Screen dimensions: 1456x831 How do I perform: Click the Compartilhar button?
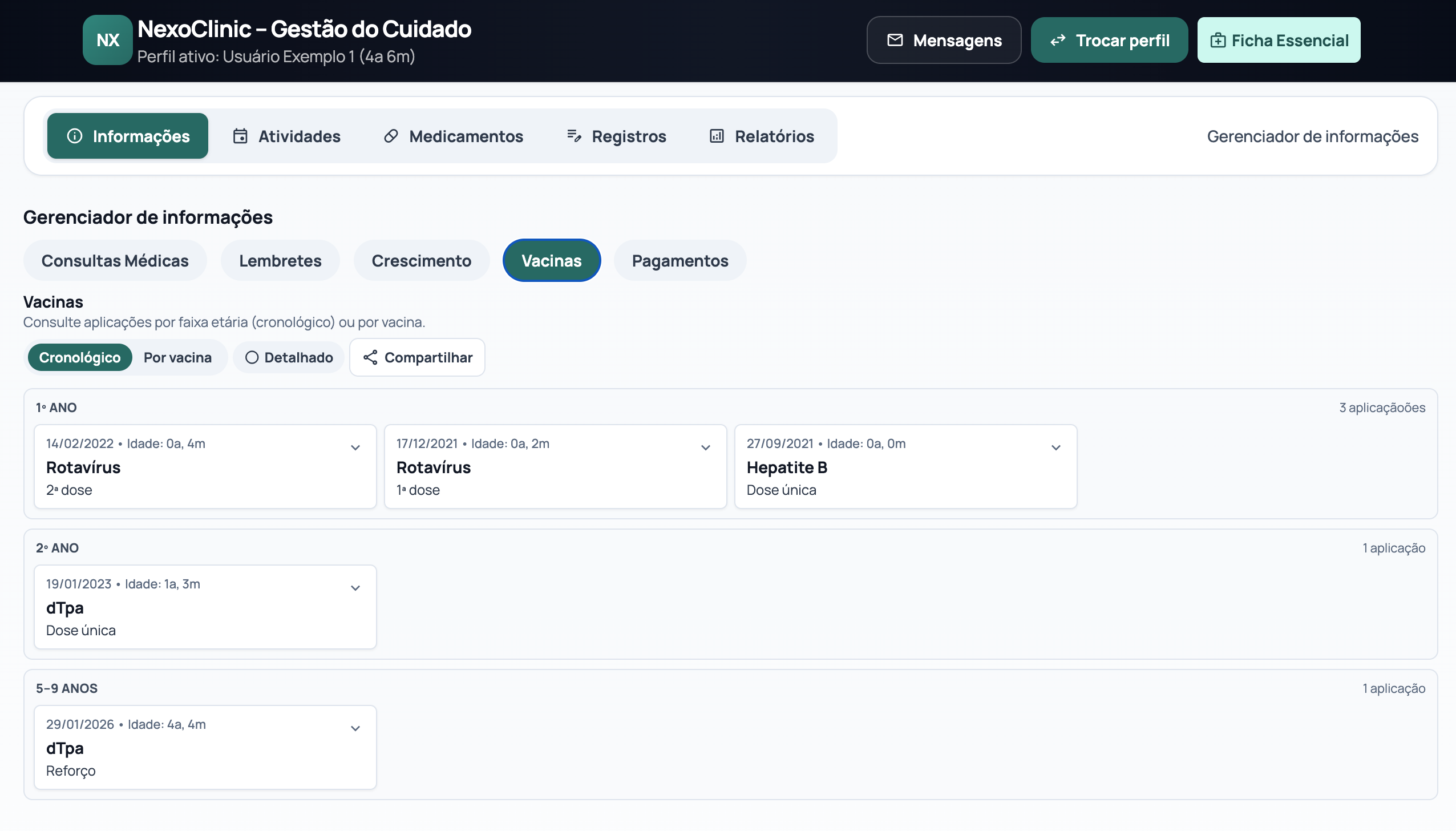pos(417,357)
